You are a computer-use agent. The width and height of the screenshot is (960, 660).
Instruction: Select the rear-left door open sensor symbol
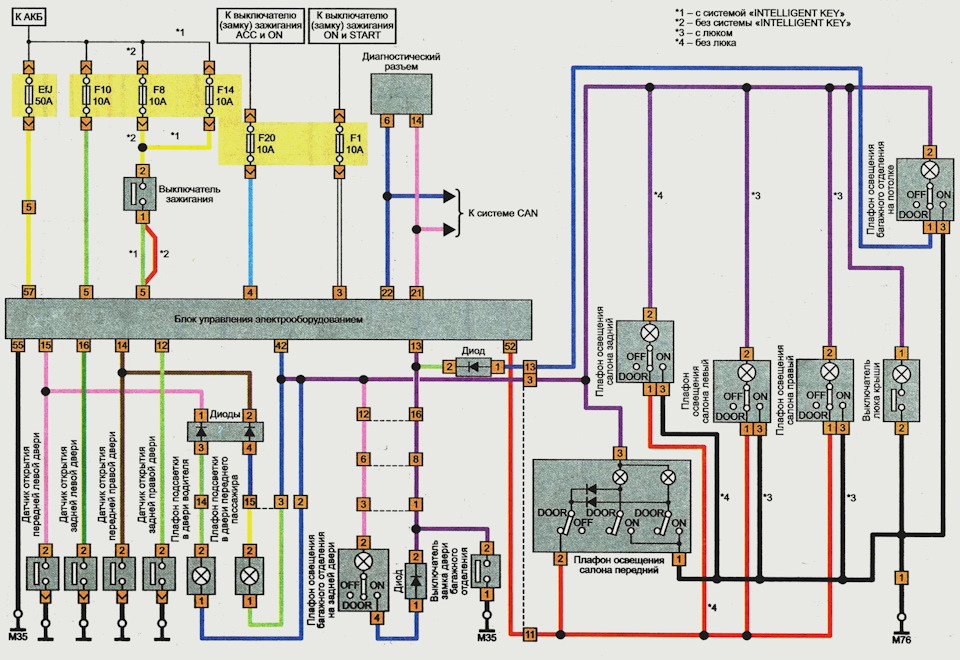[x=82, y=573]
